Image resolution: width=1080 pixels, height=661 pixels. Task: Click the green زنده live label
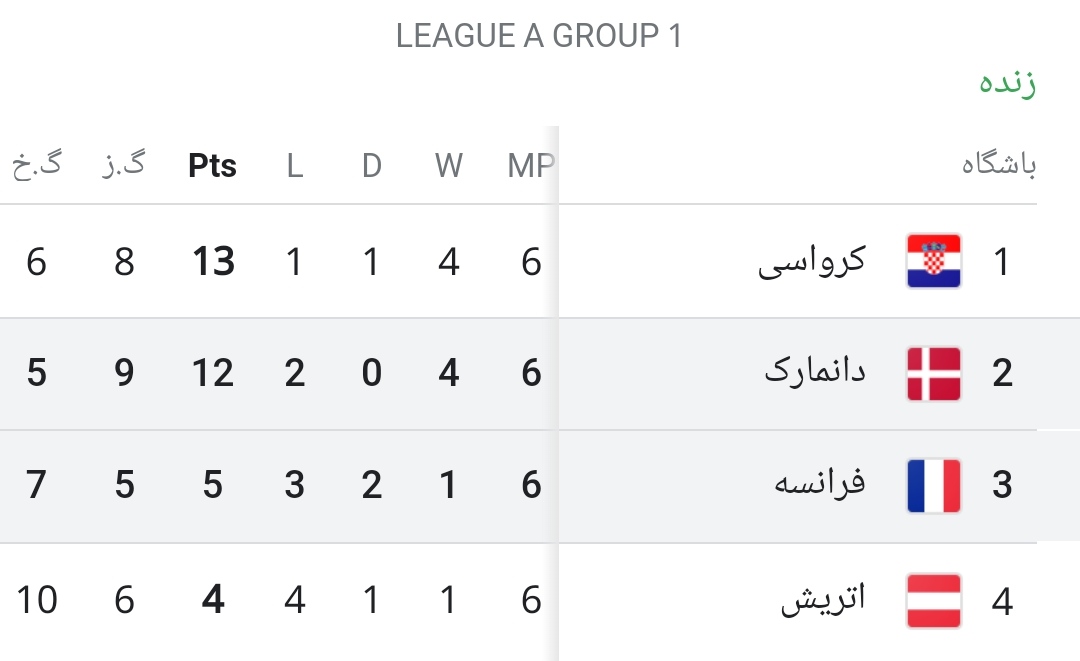1008,83
